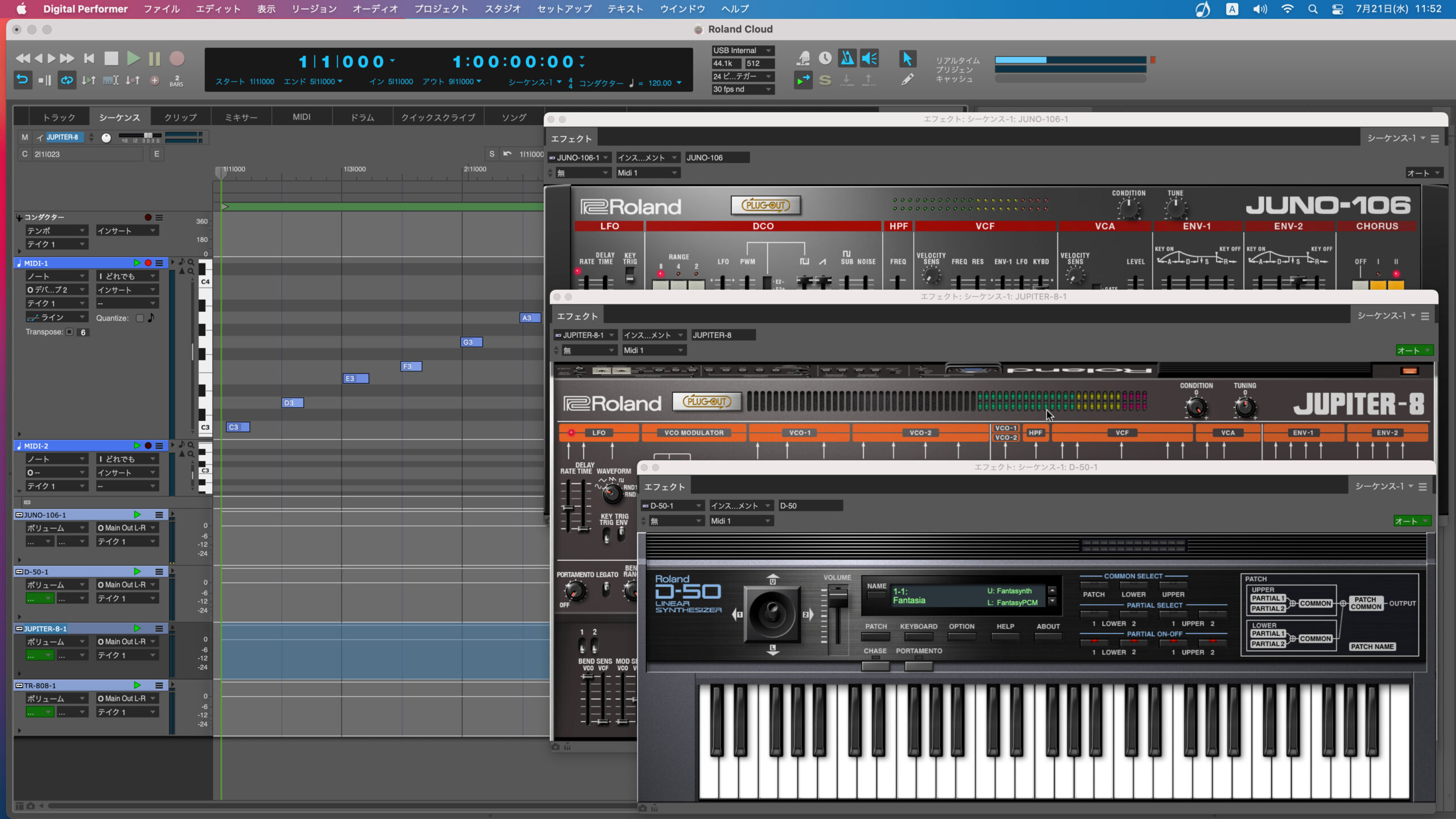The height and width of the screenshot is (819, 1456).
Task: Toggle the overdub record plus button
Action: pyautogui.click(x=154, y=80)
